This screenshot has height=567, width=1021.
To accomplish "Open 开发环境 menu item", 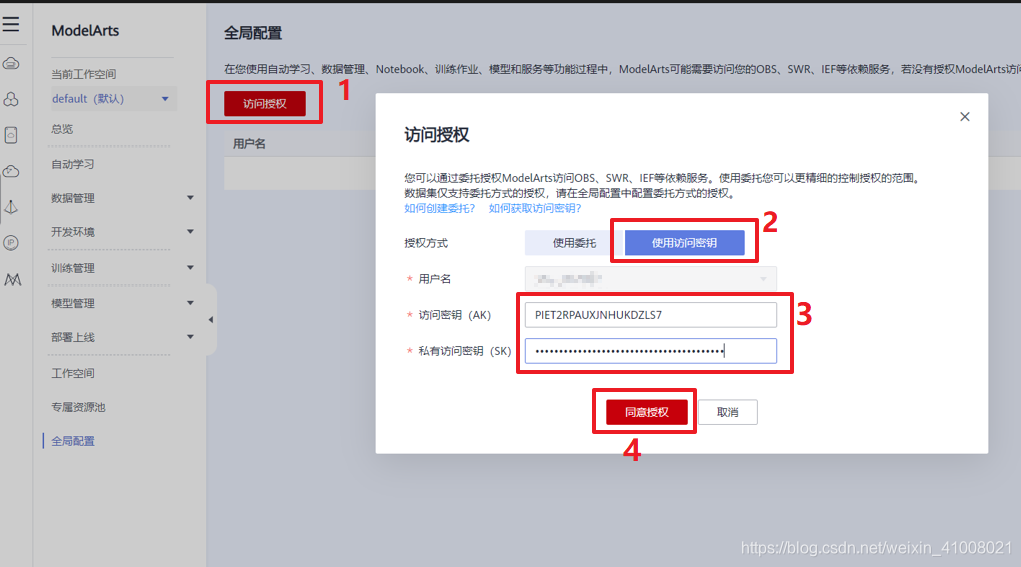I will (73, 232).
